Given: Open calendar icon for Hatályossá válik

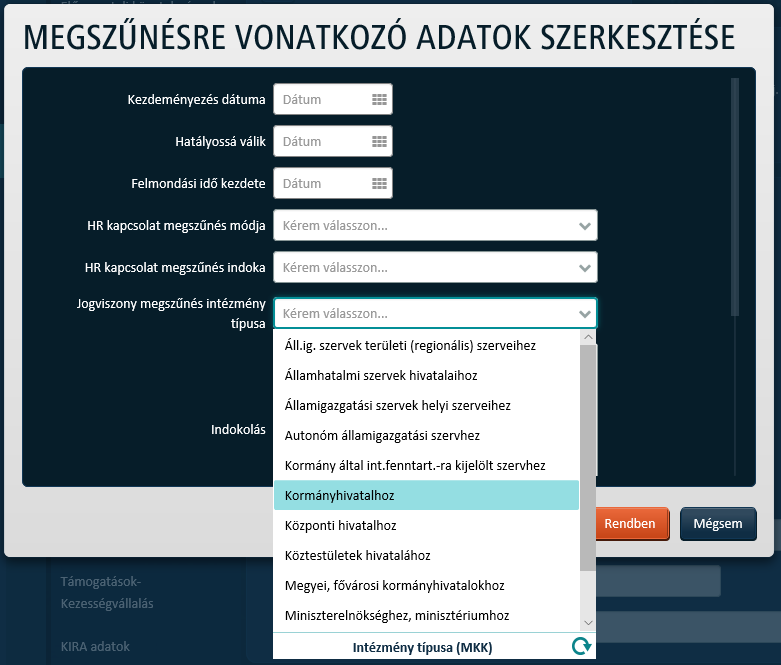Looking at the screenshot, I should click(x=379, y=141).
